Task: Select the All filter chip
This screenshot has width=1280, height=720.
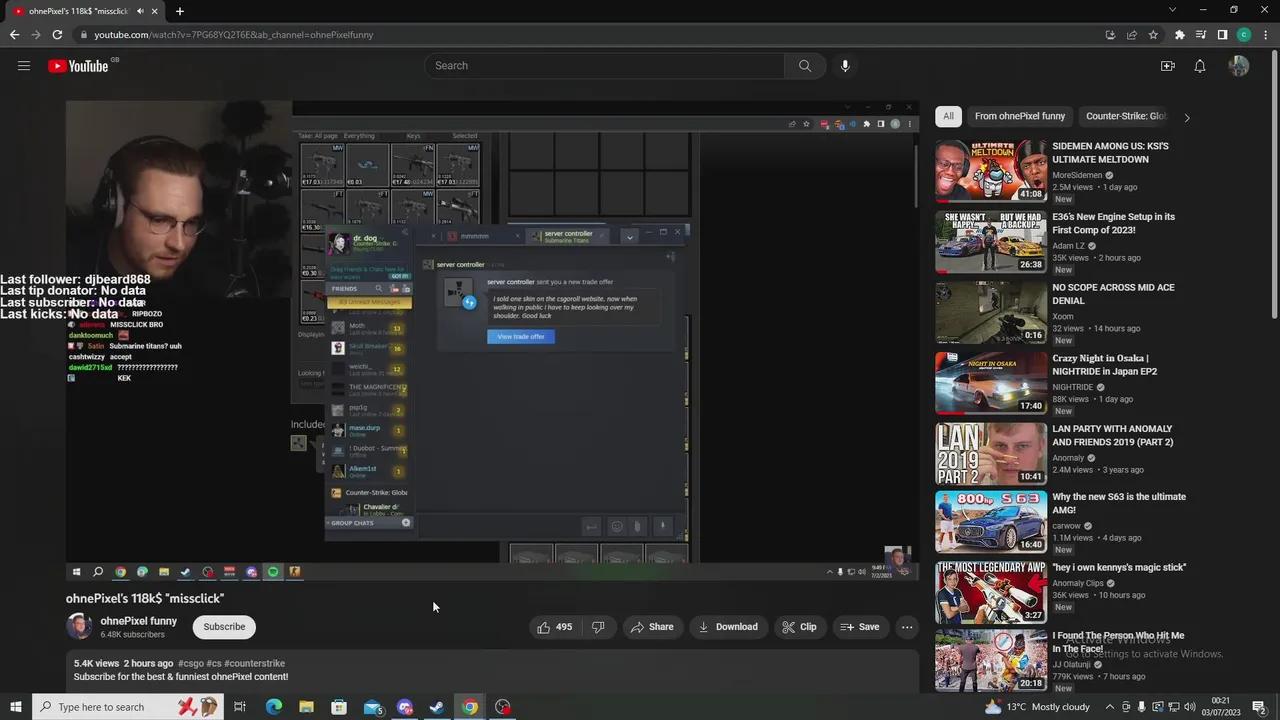Action: tap(948, 116)
